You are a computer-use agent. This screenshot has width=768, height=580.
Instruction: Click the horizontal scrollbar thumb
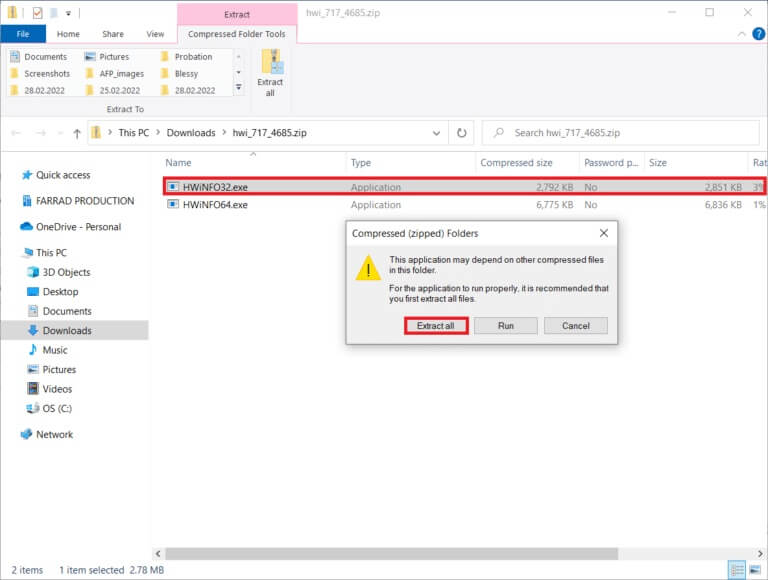[x=392, y=554]
